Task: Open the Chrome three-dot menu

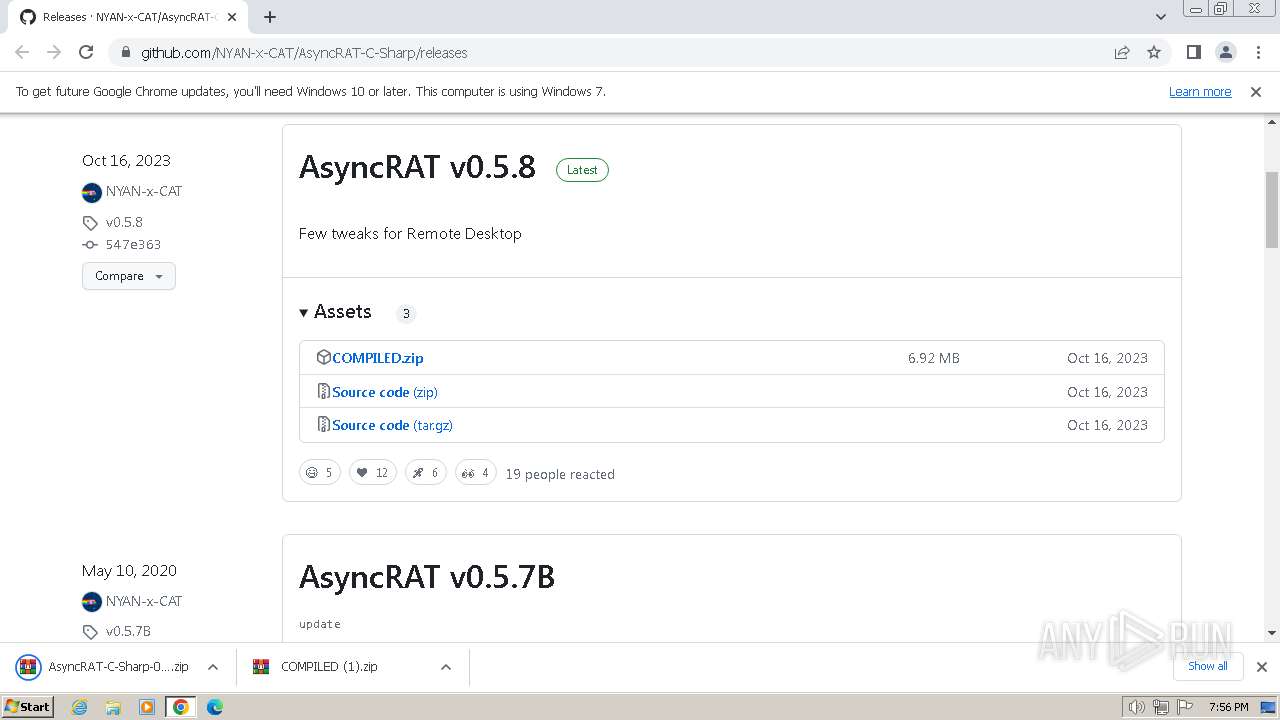Action: [1257, 52]
